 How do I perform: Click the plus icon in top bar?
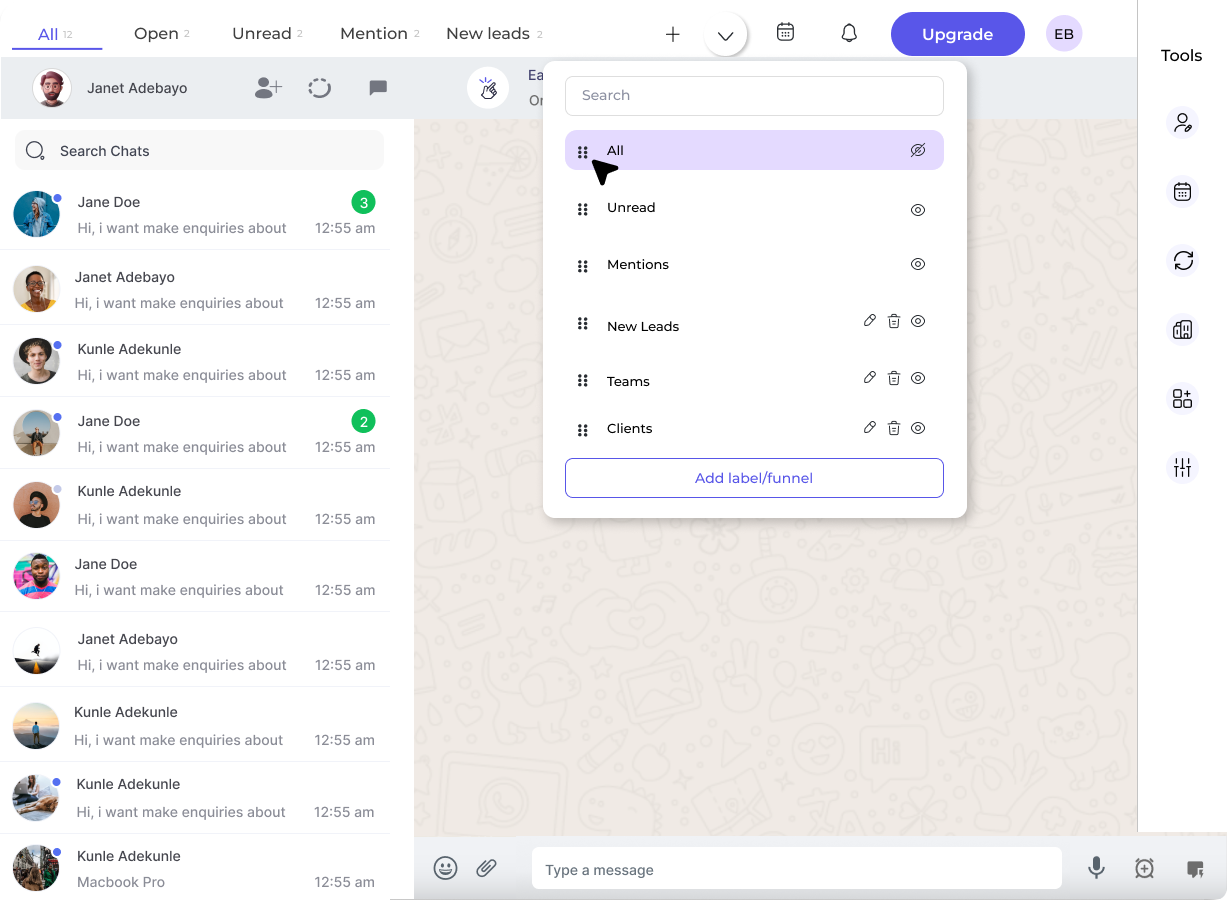[x=673, y=34]
